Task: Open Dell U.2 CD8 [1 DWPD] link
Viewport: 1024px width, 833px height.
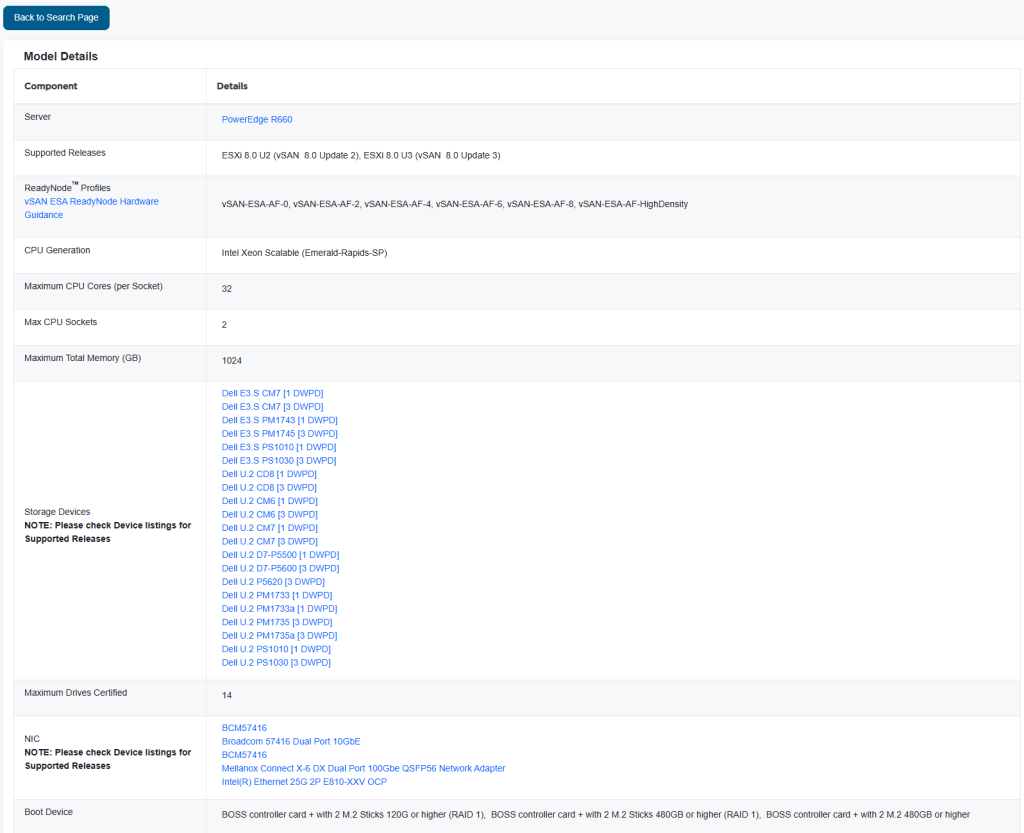Action: [269, 474]
